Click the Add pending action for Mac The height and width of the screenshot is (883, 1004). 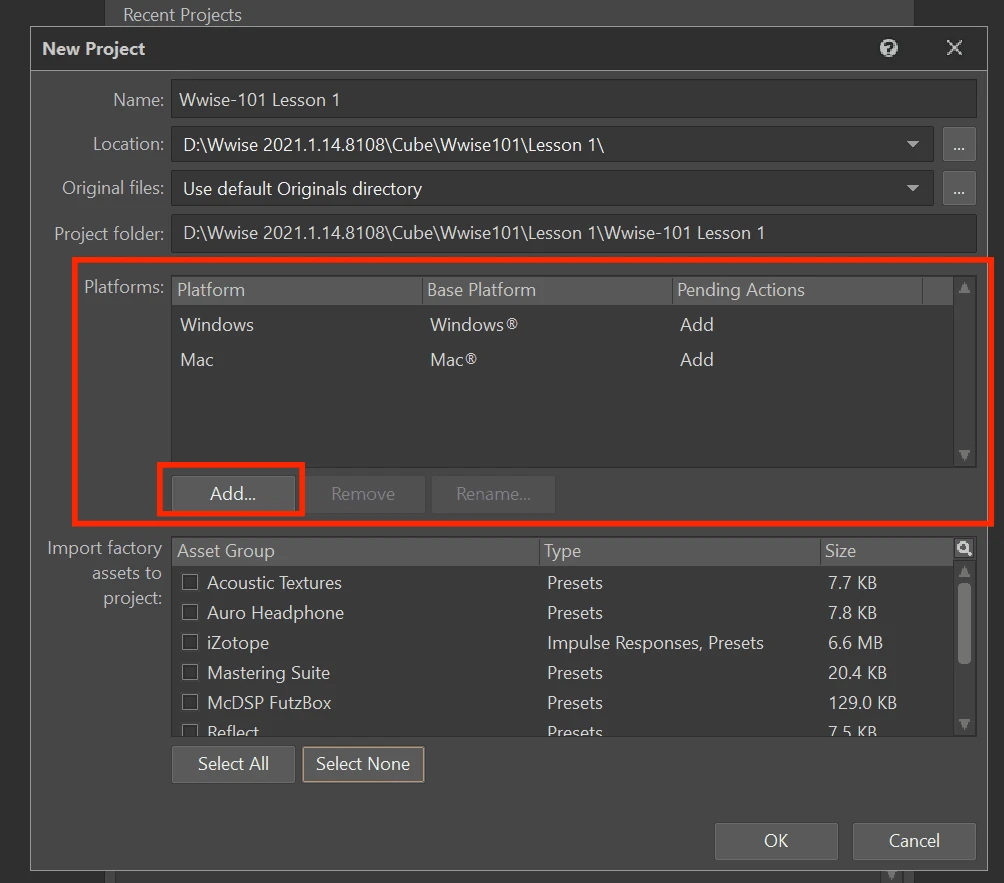(697, 359)
